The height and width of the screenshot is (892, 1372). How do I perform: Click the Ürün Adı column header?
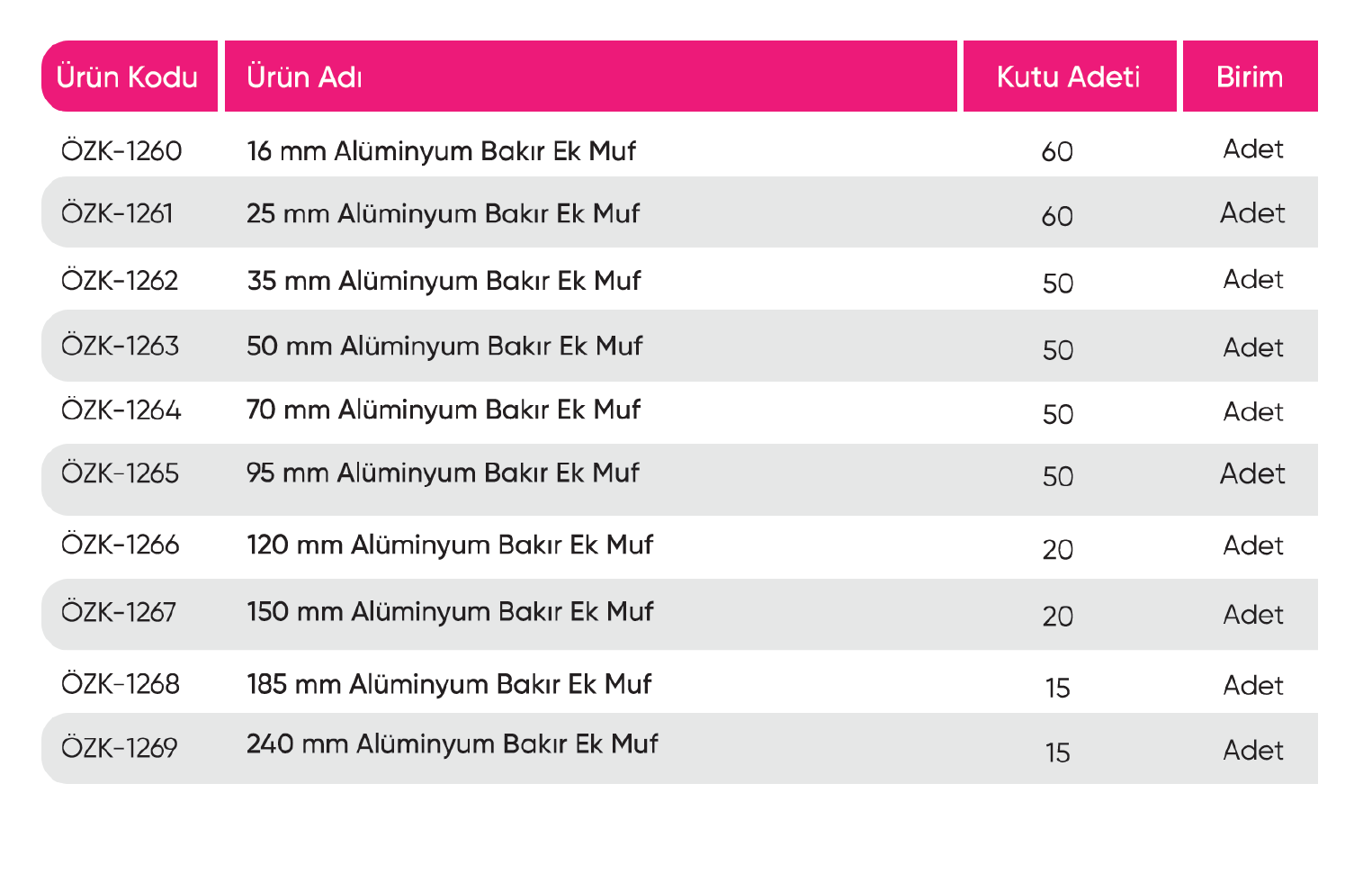click(304, 77)
